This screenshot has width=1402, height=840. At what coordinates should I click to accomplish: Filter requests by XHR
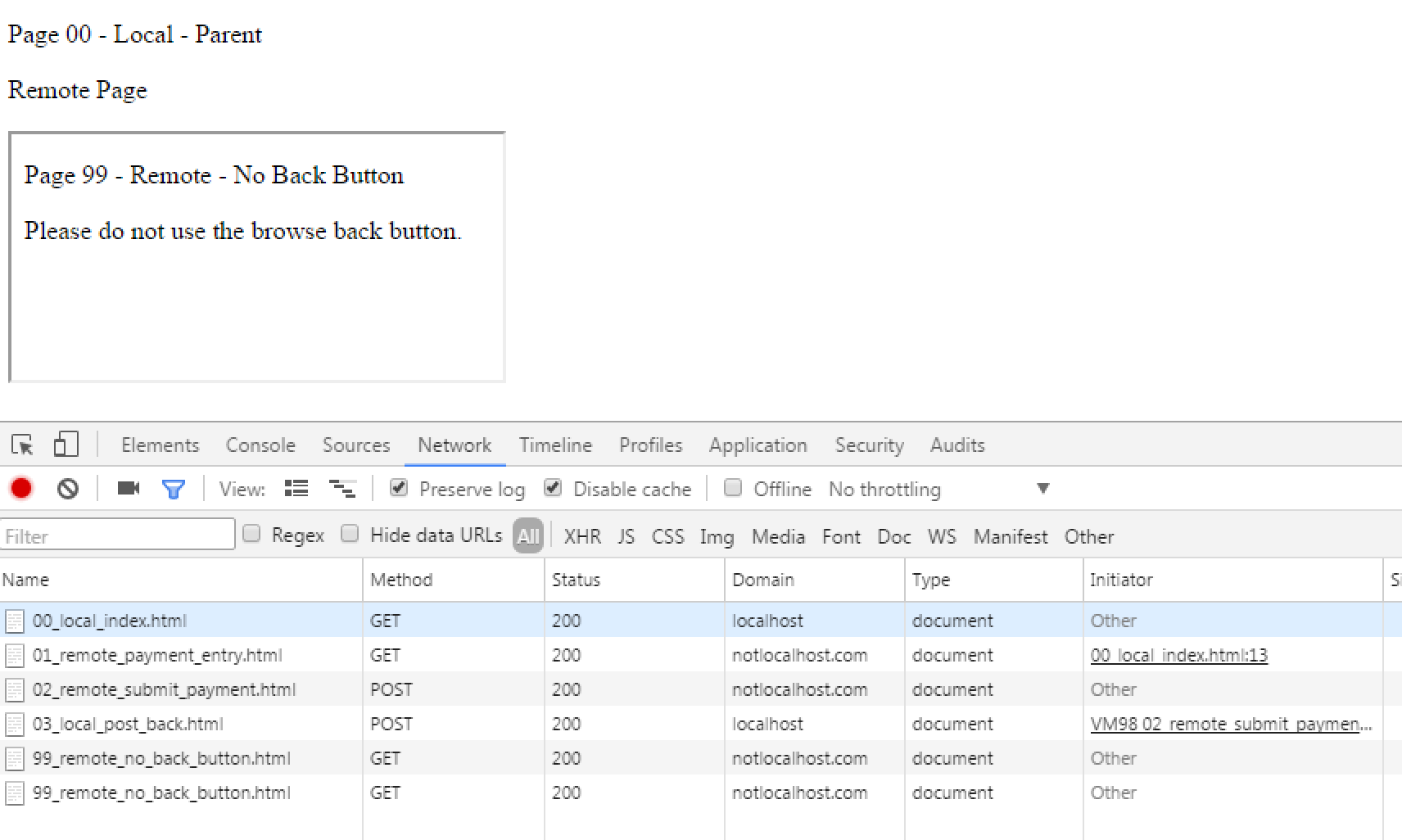[582, 537]
